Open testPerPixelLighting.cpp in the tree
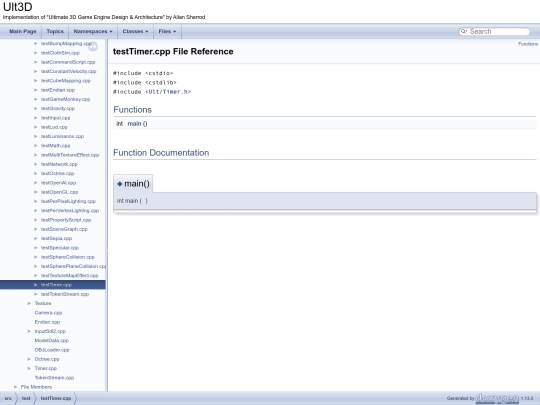This screenshot has width=540, height=405. (68, 201)
